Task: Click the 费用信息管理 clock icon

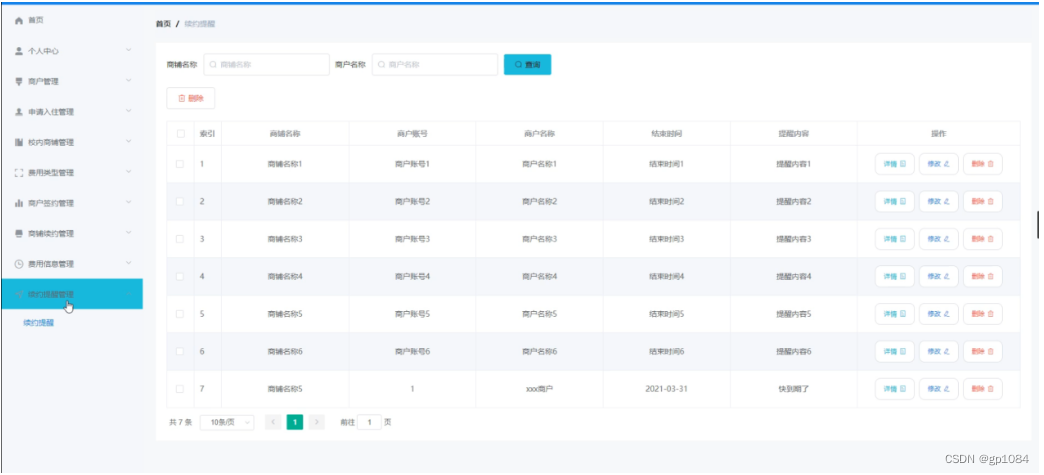Action: pos(19,264)
